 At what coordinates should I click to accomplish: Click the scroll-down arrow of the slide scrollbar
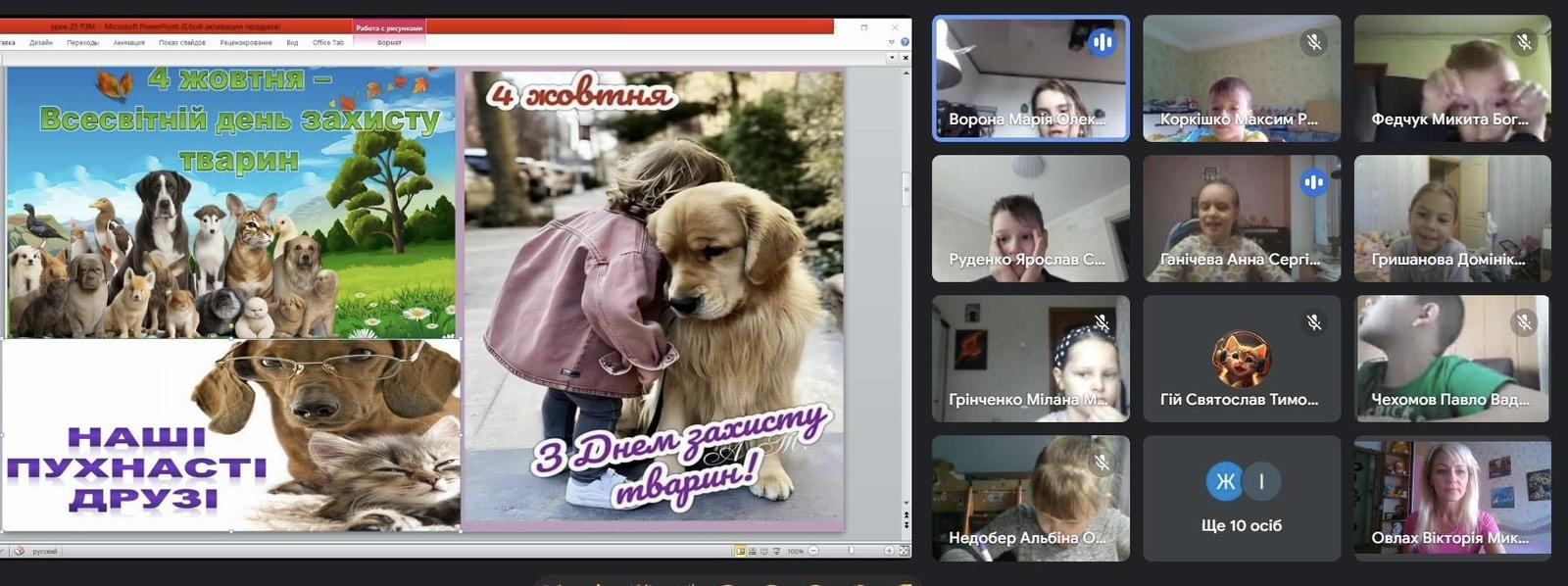coord(906,505)
